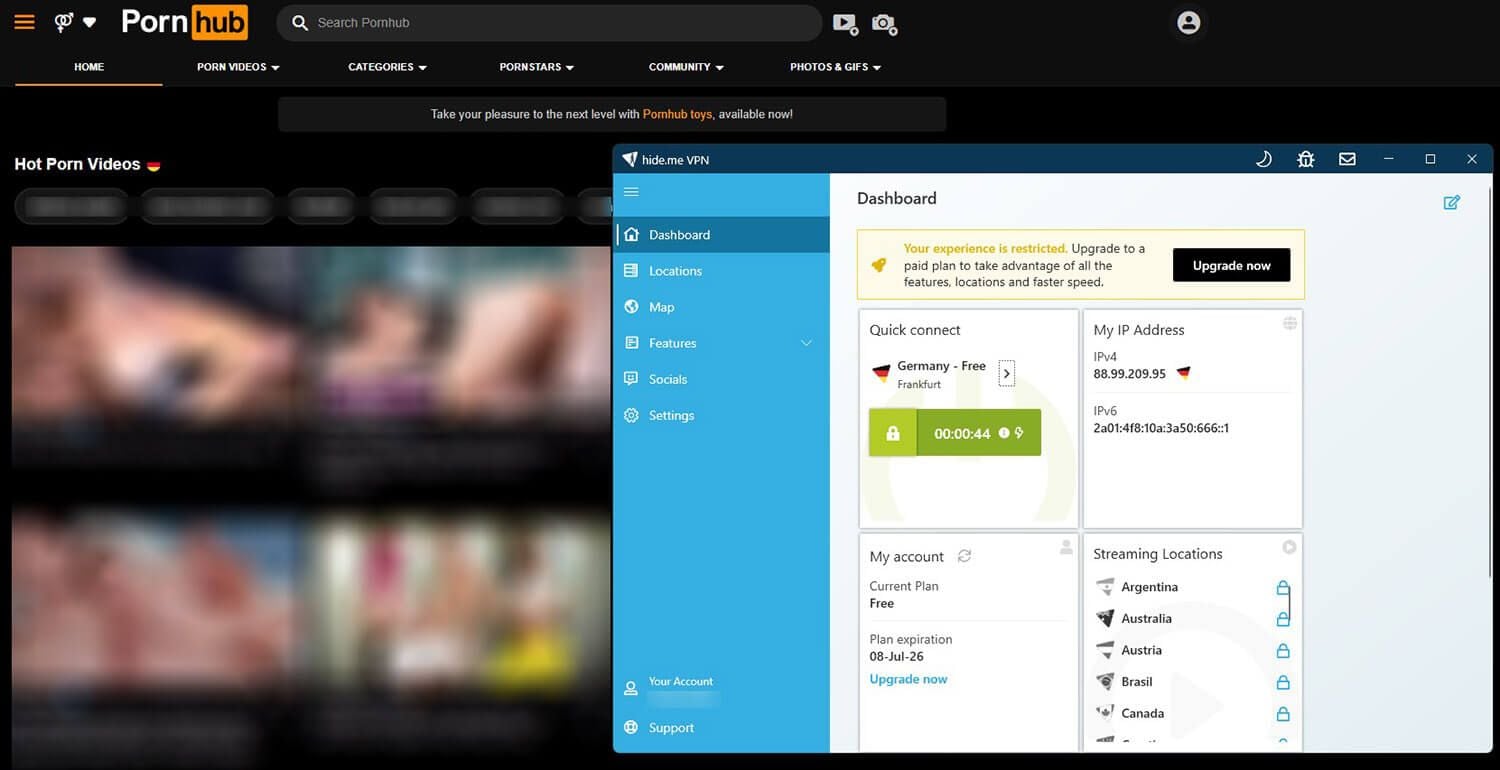Viewport: 1500px width, 770px height.
Task: Follow the orange toys link in the banner
Action: pos(677,114)
